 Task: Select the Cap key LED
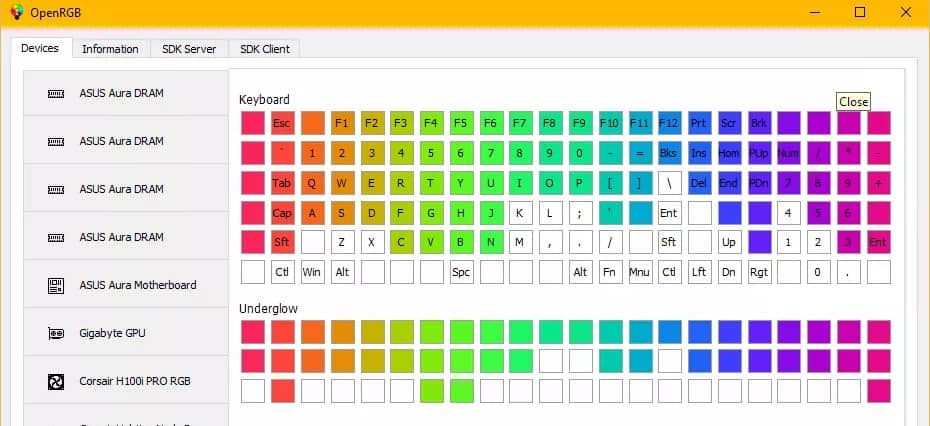(282, 212)
